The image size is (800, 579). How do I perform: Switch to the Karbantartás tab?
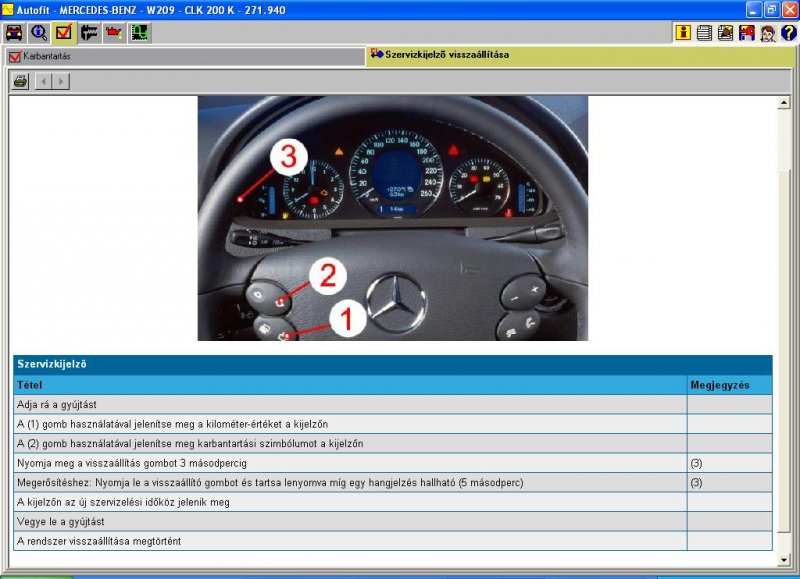[185, 56]
